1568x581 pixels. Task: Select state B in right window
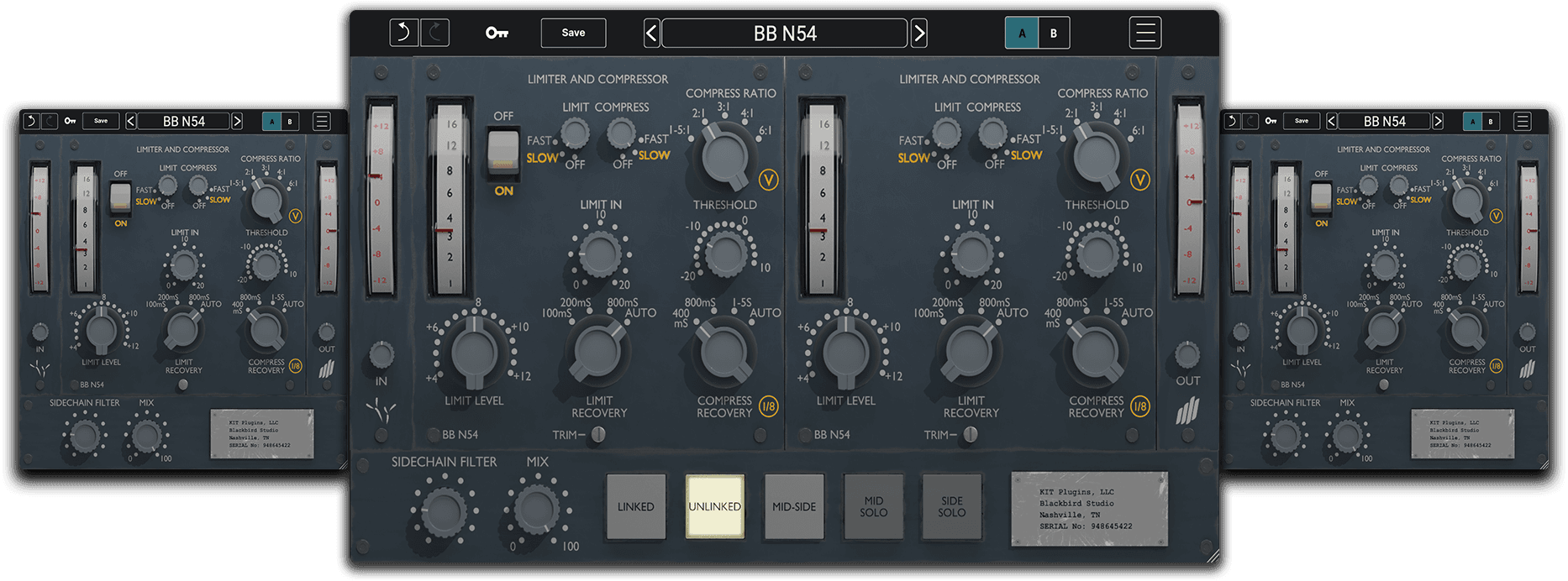click(x=1491, y=122)
